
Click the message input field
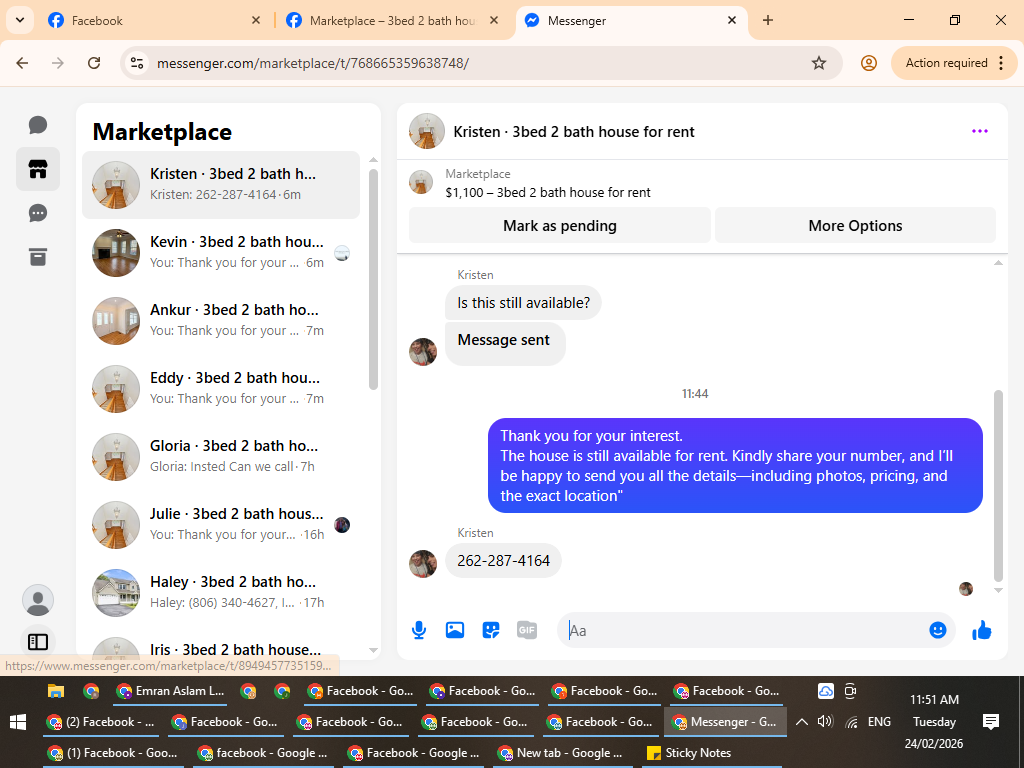pyautogui.click(x=744, y=630)
